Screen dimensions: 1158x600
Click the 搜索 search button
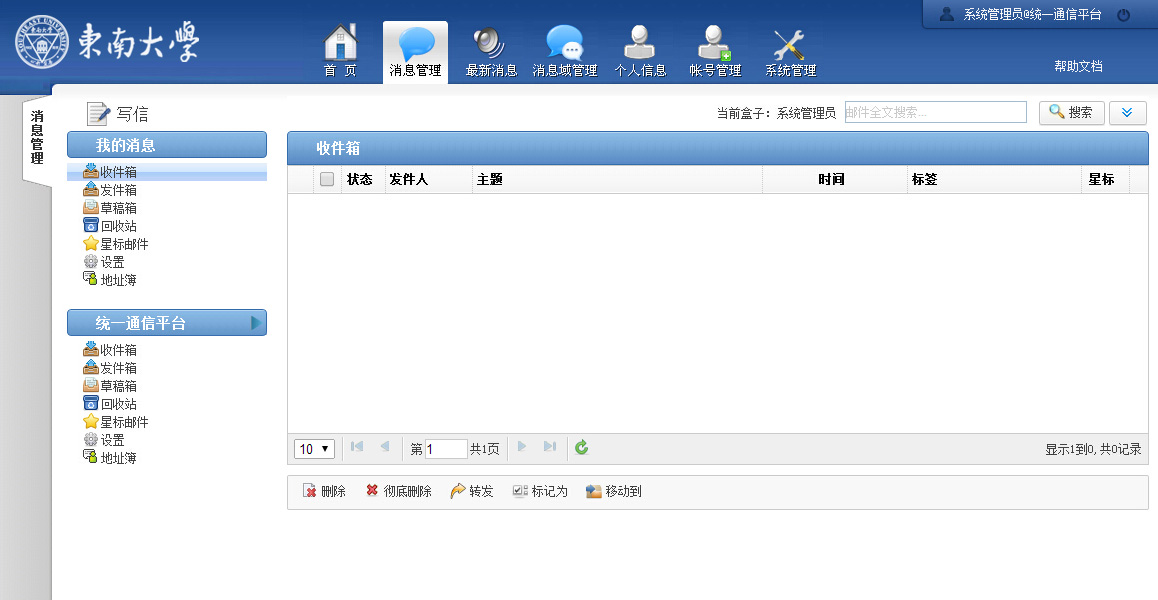[1071, 112]
